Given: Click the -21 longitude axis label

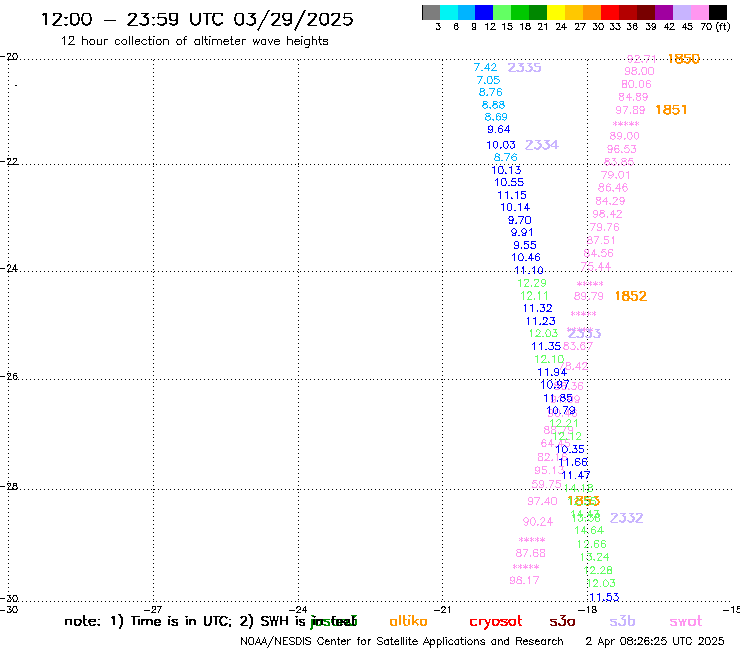Looking at the screenshot, I should pyautogui.click(x=443, y=610).
